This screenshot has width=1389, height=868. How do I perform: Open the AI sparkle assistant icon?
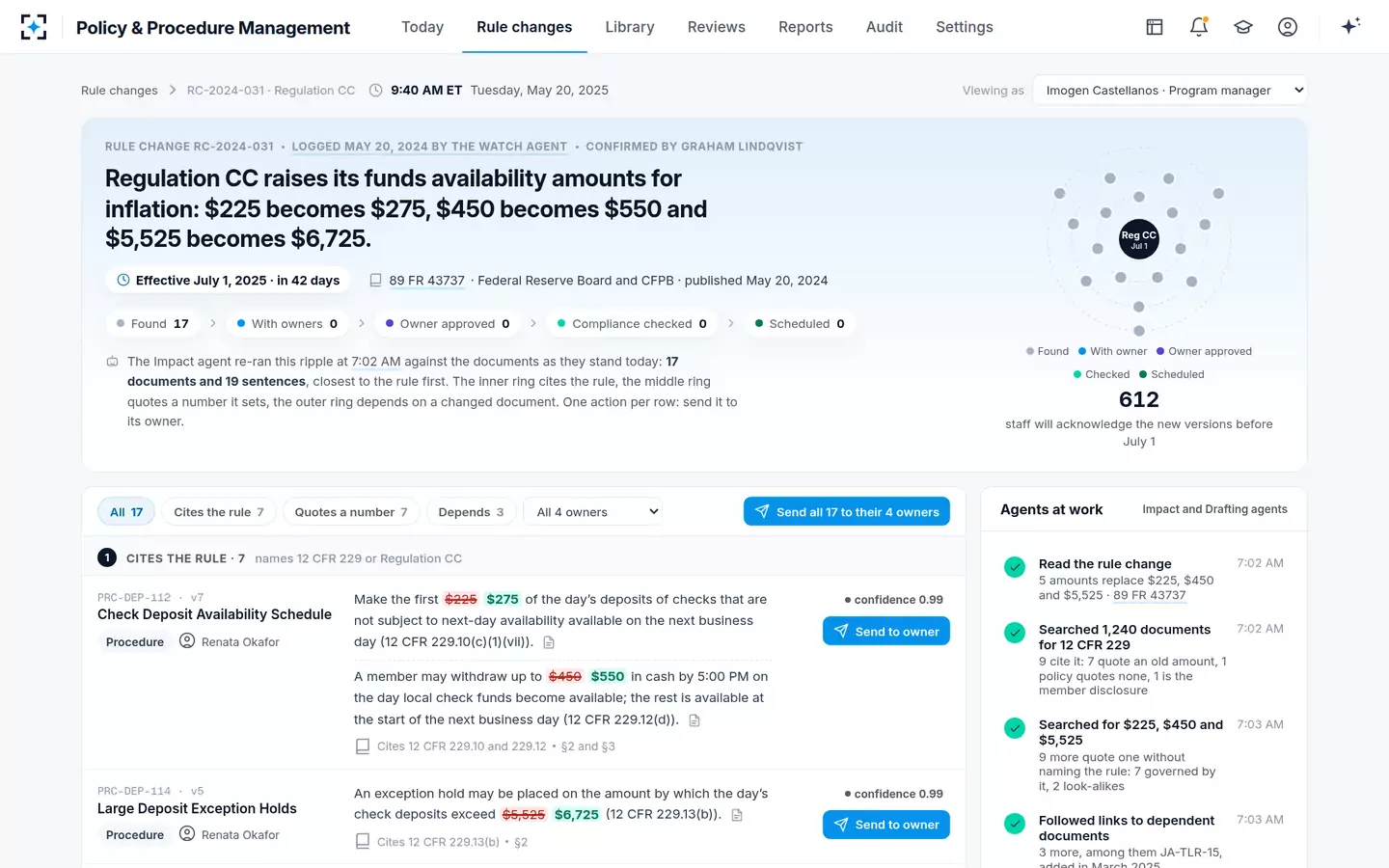1350,26
